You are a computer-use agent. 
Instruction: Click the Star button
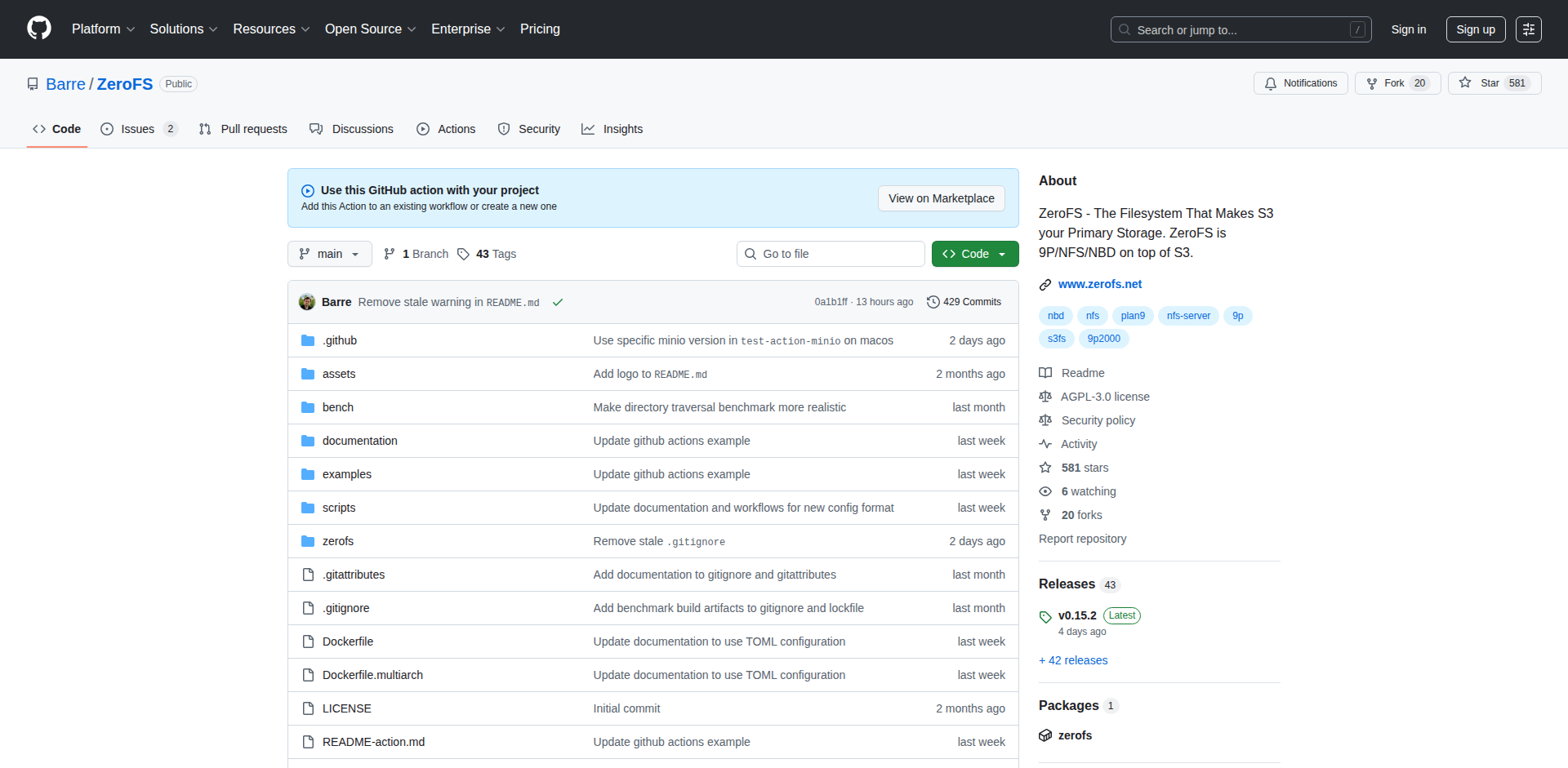[x=1494, y=83]
